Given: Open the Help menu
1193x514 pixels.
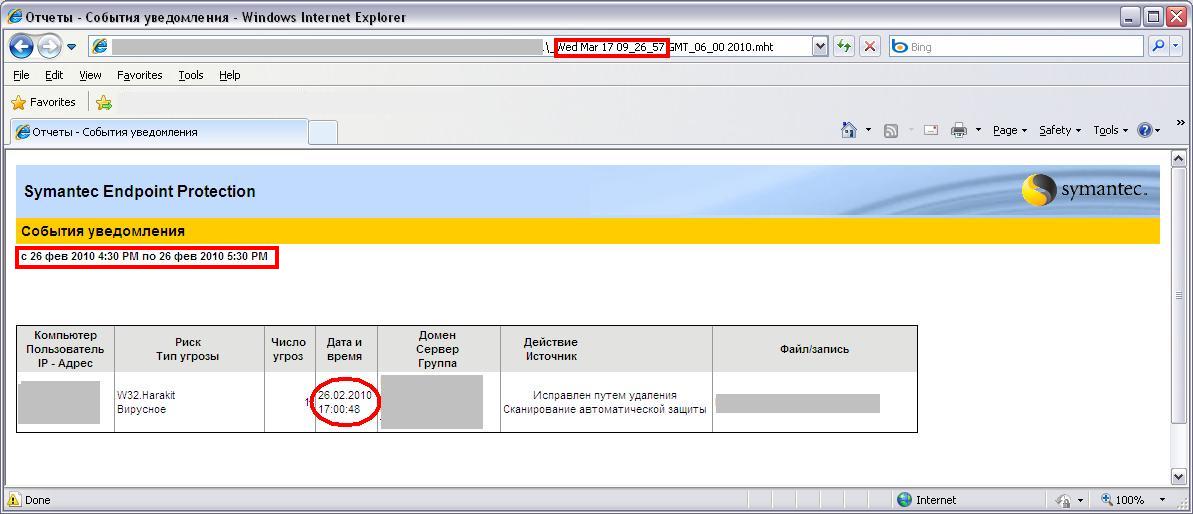Looking at the screenshot, I should [230, 75].
